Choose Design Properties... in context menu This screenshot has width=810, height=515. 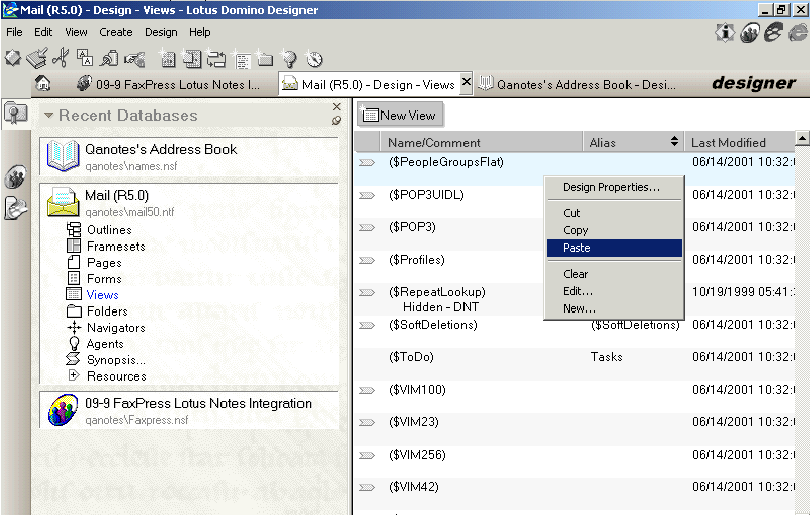click(614, 187)
